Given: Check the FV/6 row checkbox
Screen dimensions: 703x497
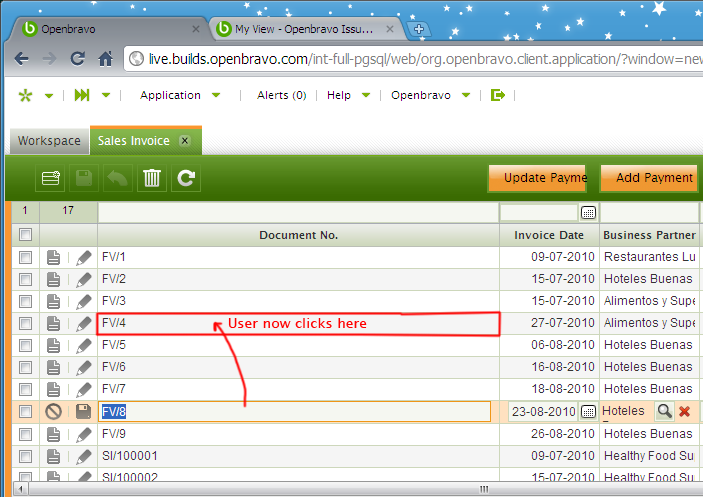Looking at the screenshot, I should (x=26, y=367).
